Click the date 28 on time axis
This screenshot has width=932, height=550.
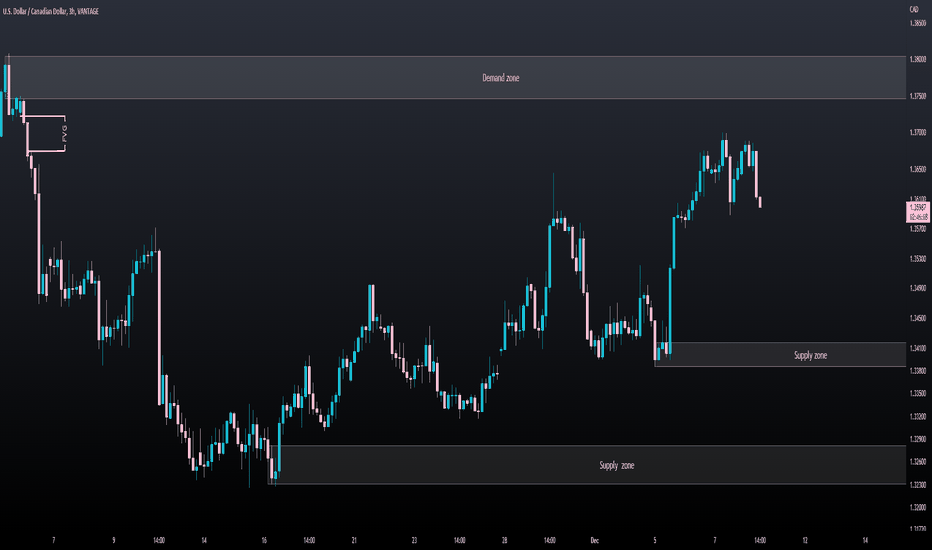tap(504, 540)
